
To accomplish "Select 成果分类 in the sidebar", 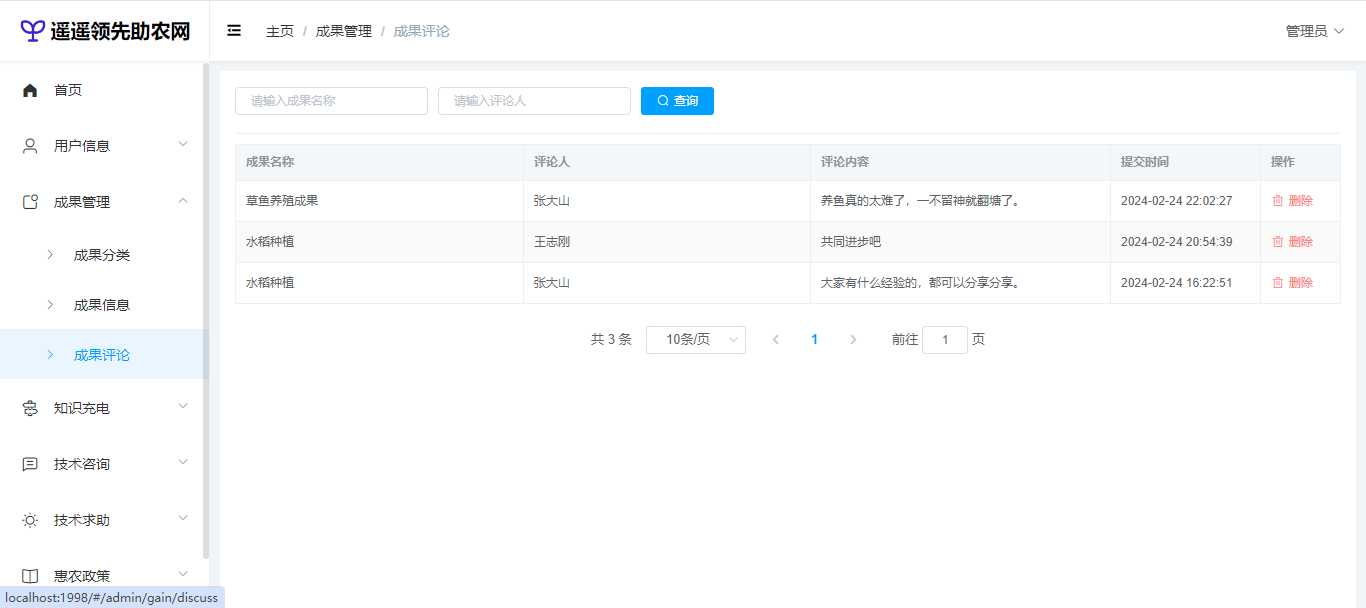I will 102,255.
